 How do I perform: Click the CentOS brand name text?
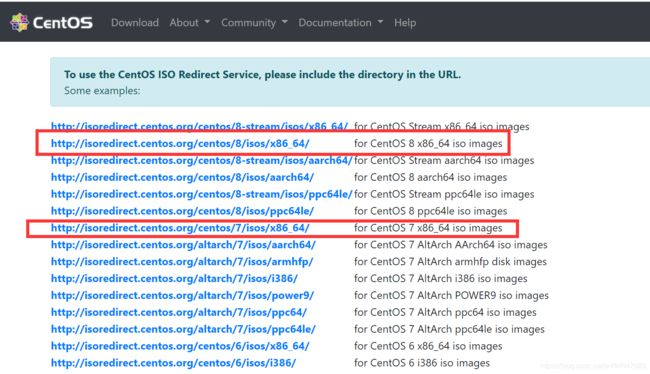pos(63,23)
